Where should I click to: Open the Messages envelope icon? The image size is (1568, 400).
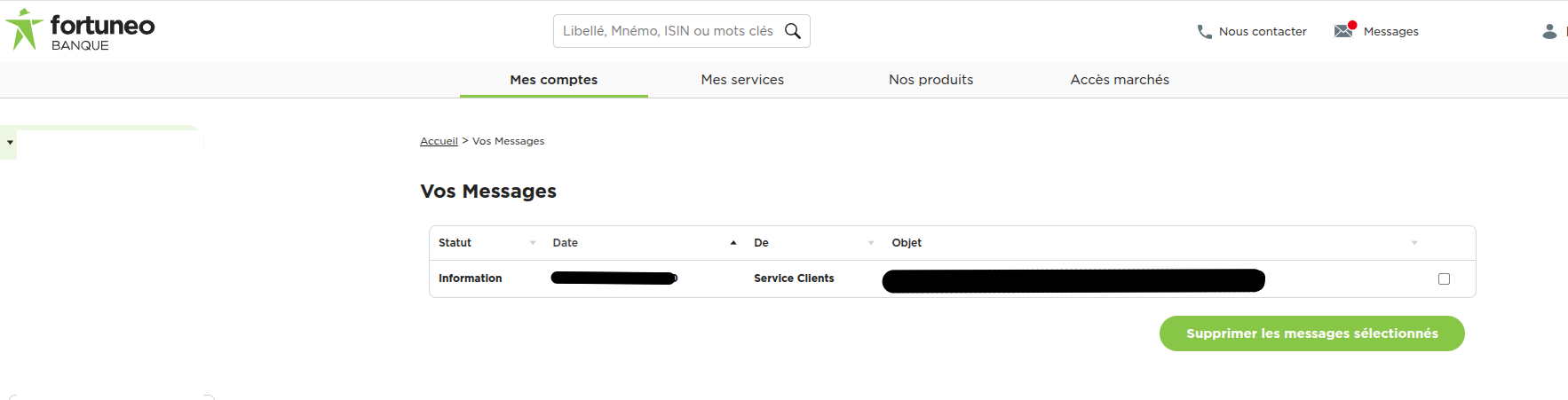click(x=1344, y=30)
